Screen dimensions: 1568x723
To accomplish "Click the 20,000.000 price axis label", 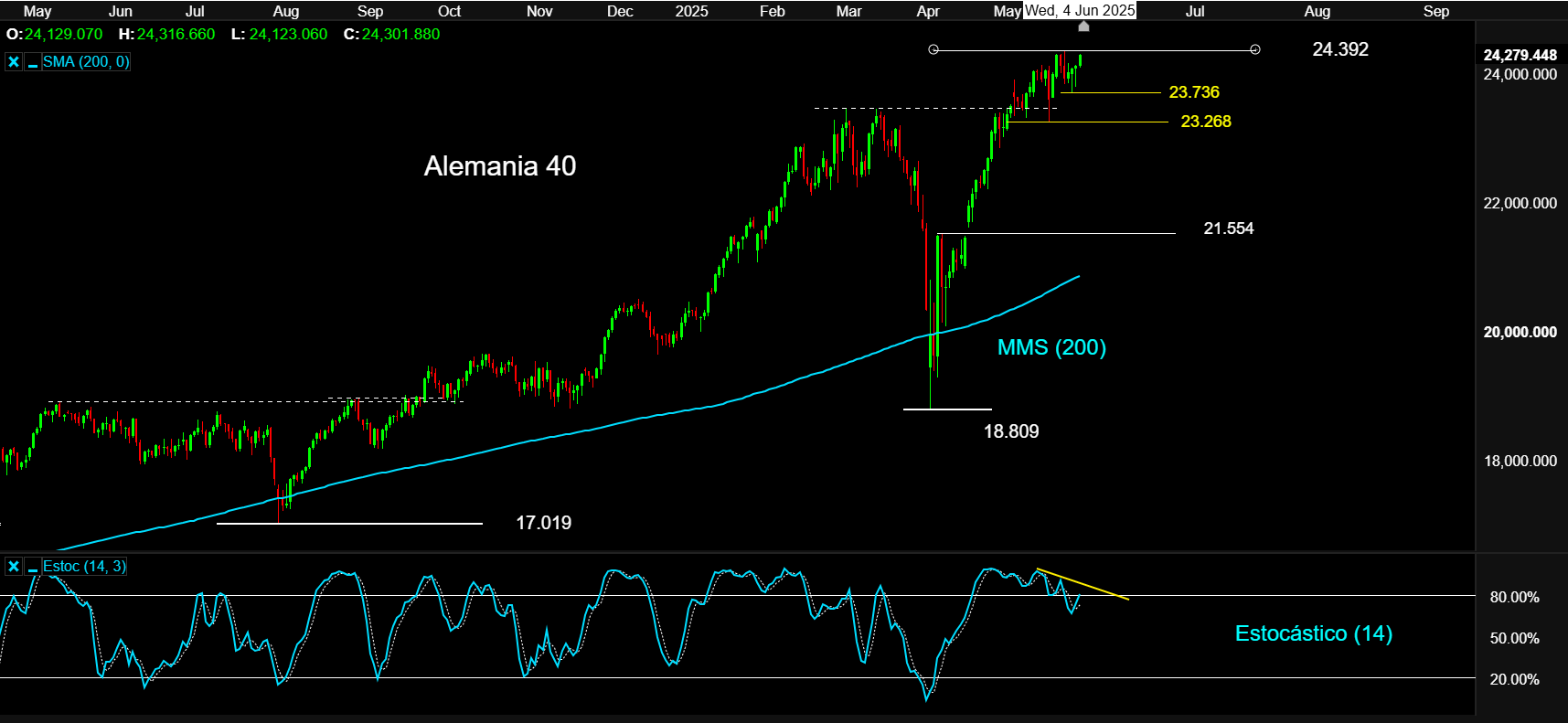I will pyautogui.click(x=1520, y=332).
